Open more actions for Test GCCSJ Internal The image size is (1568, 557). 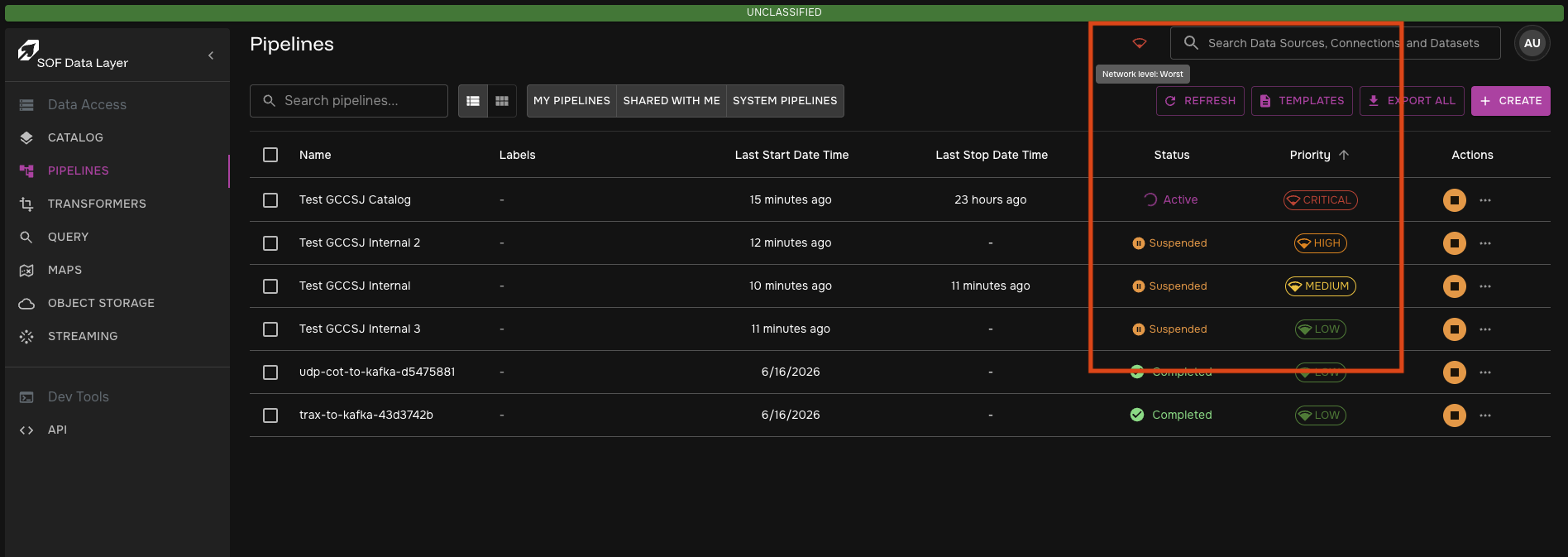coord(1485,286)
